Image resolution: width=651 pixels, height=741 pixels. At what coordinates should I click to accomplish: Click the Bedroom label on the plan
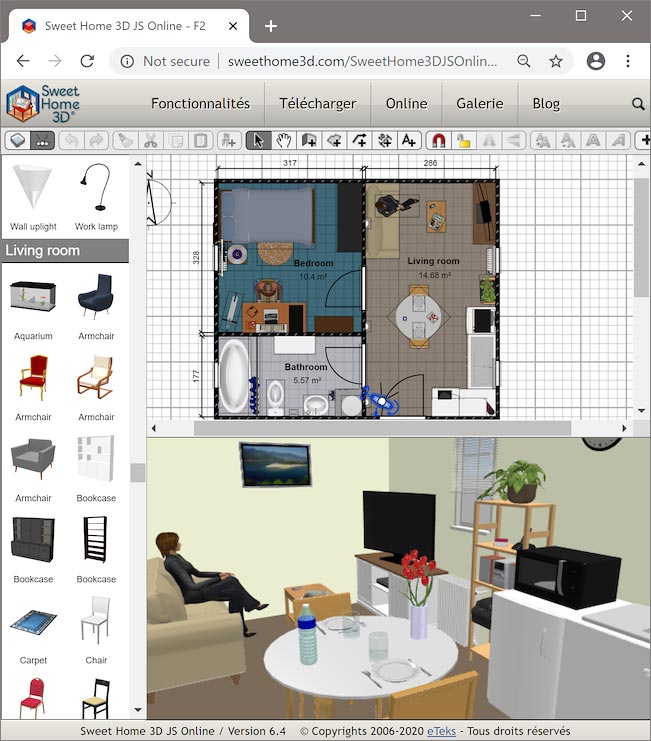tap(314, 263)
